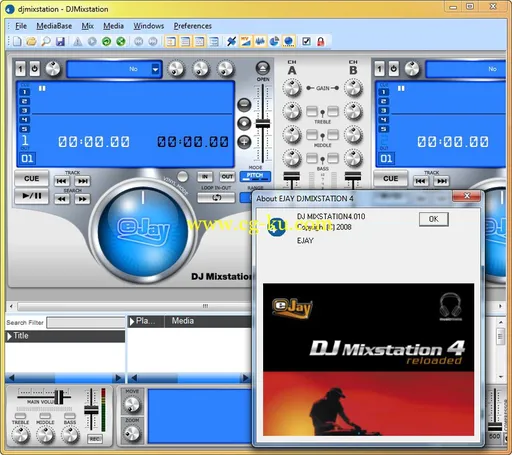Screen dimensions: 512x455
Task: Click the waveform ZOOM knob
Action: pyautogui.click(x=132, y=434)
